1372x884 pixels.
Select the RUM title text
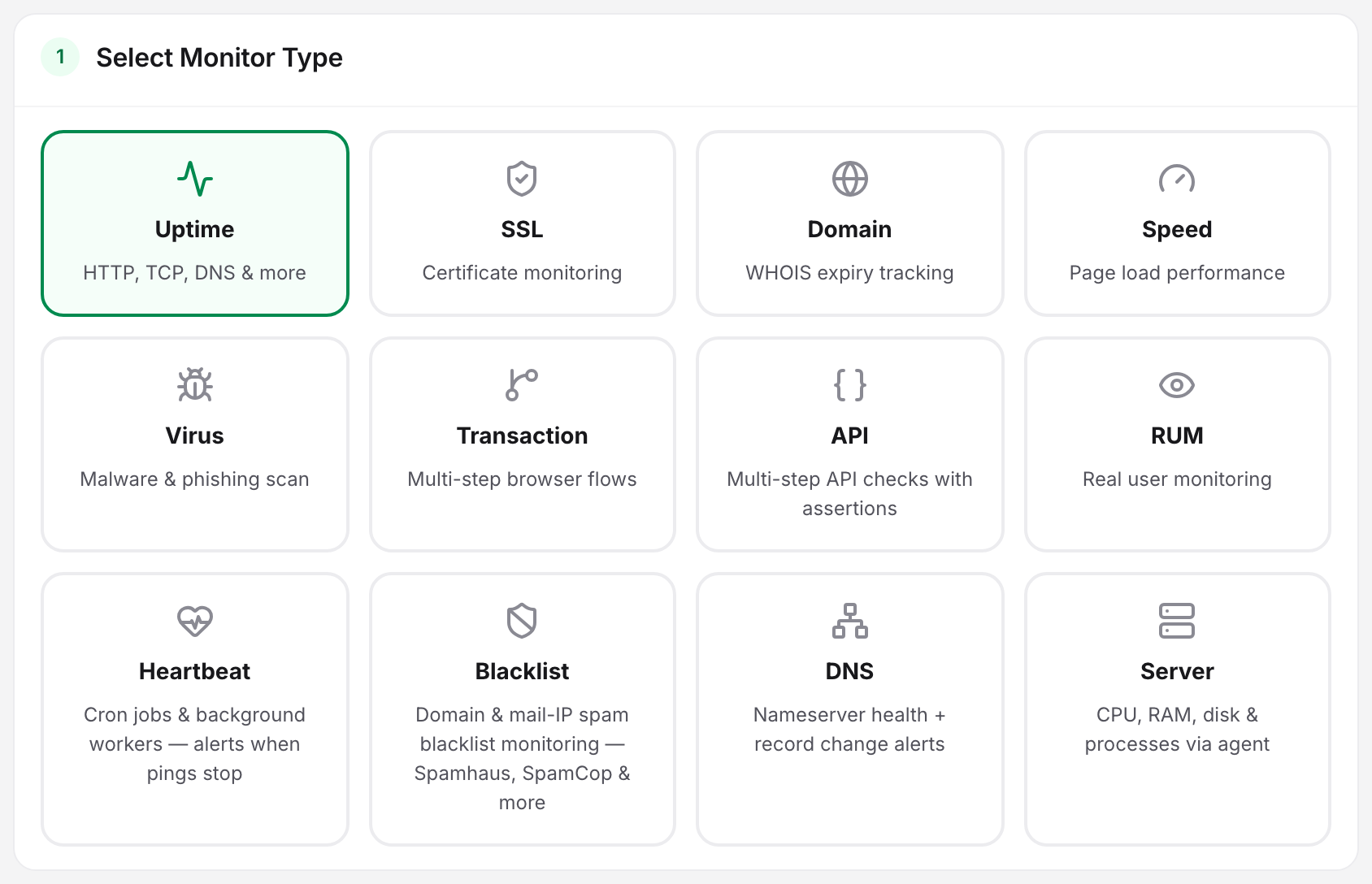[x=1177, y=436]
